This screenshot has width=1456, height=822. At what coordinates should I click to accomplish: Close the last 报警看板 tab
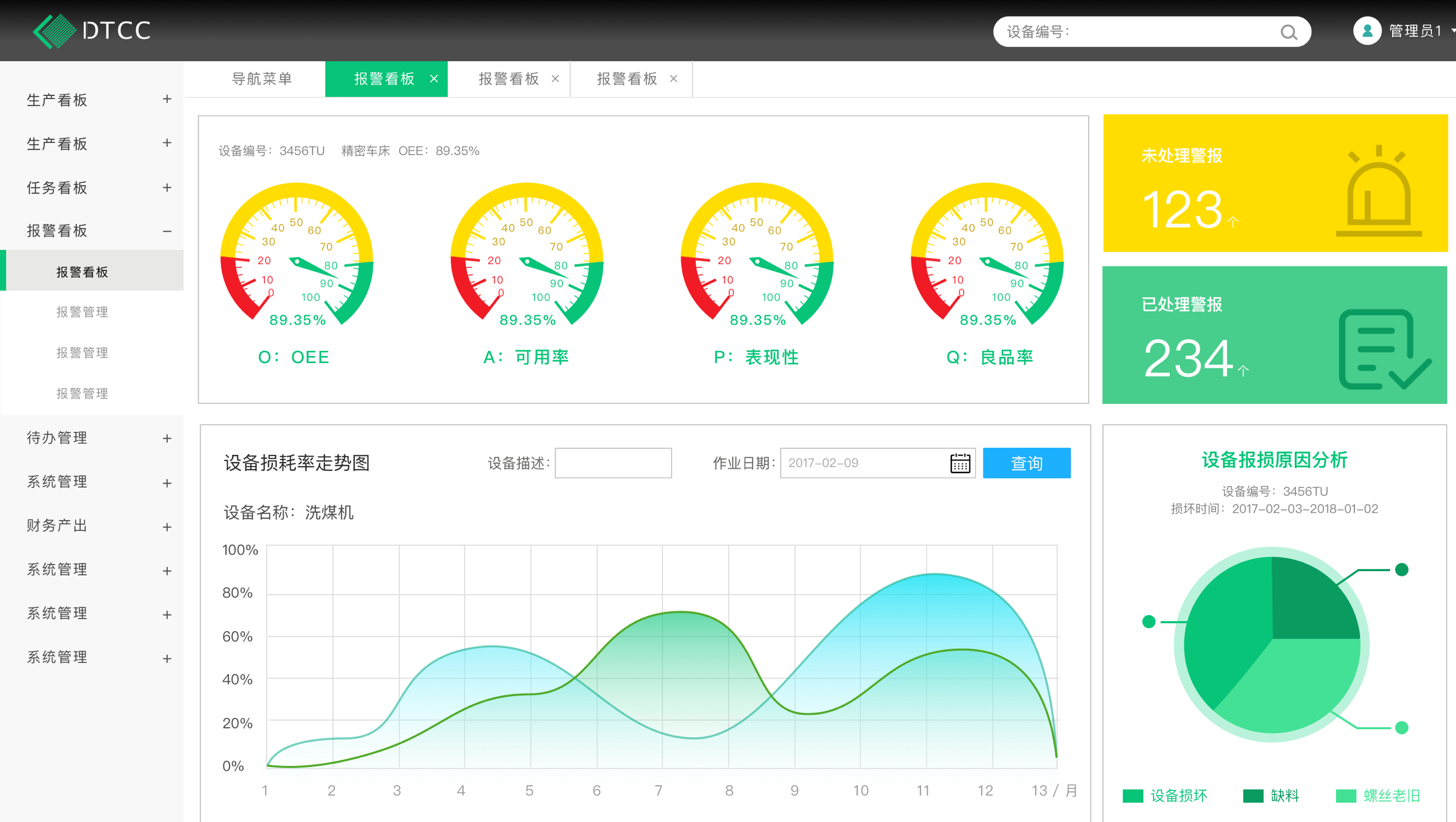(x=673, y=79)
